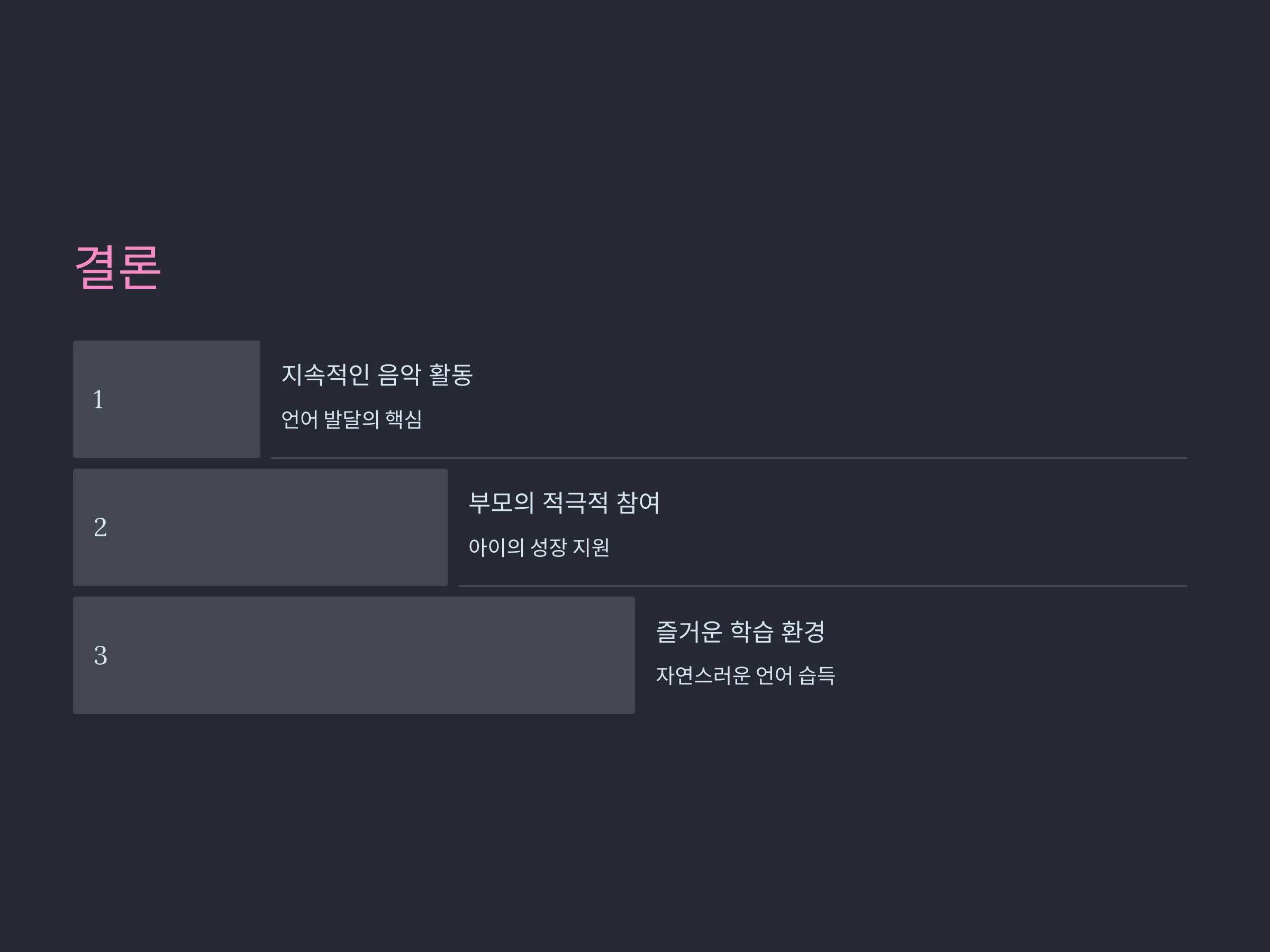Click the divider line under first item
The image size is (1270, 952).
click(x=729, y=458)
